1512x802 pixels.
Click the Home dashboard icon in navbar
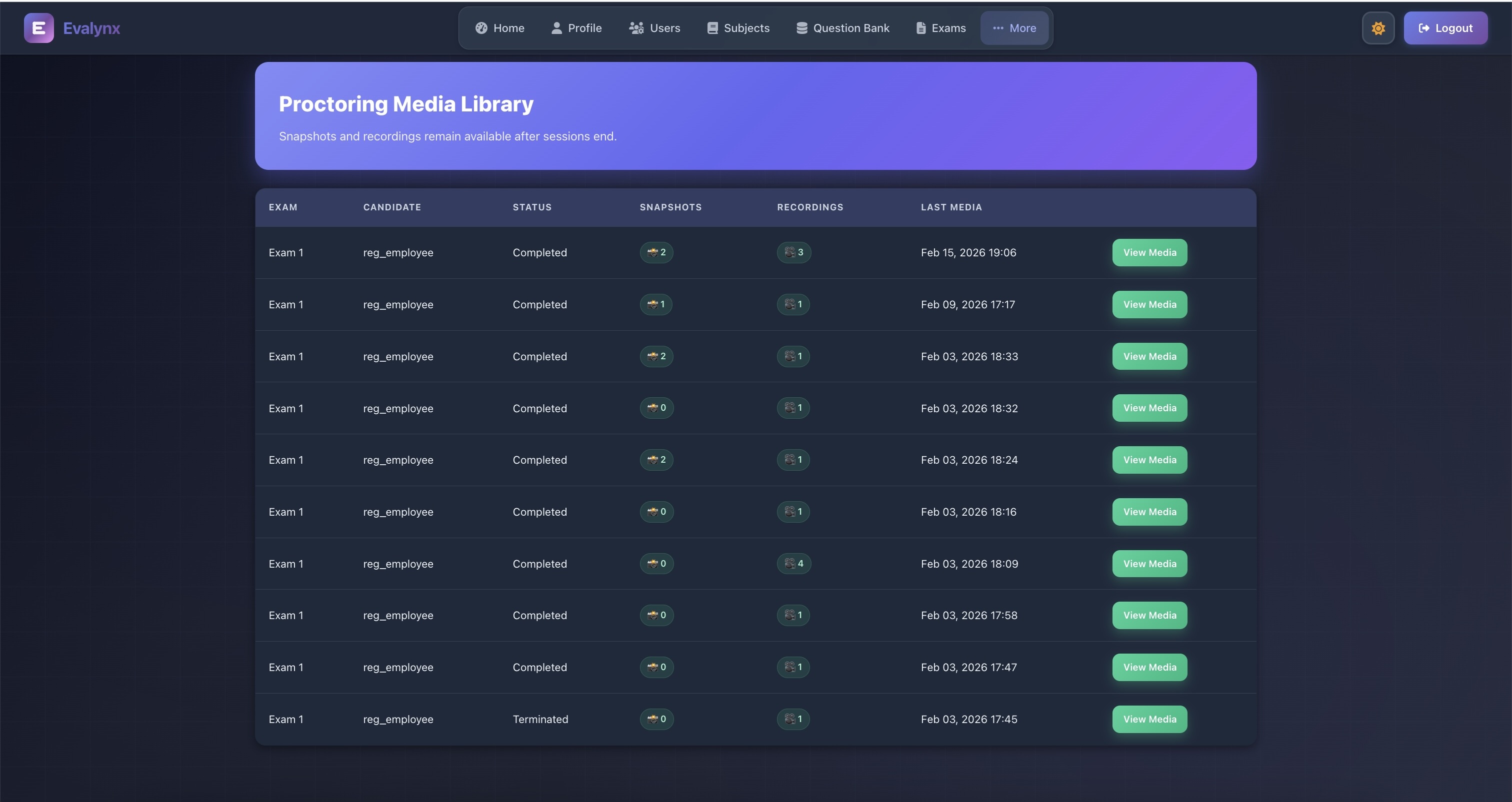pos(481,28)
